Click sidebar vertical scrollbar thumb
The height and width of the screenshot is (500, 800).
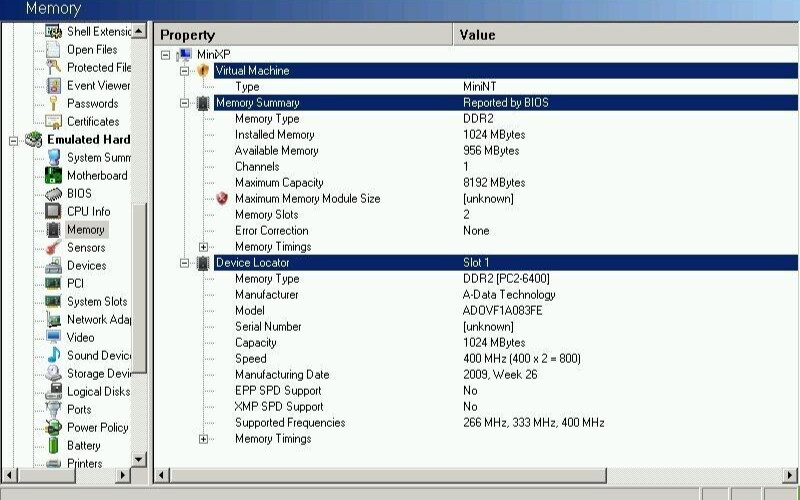point(139,288)
